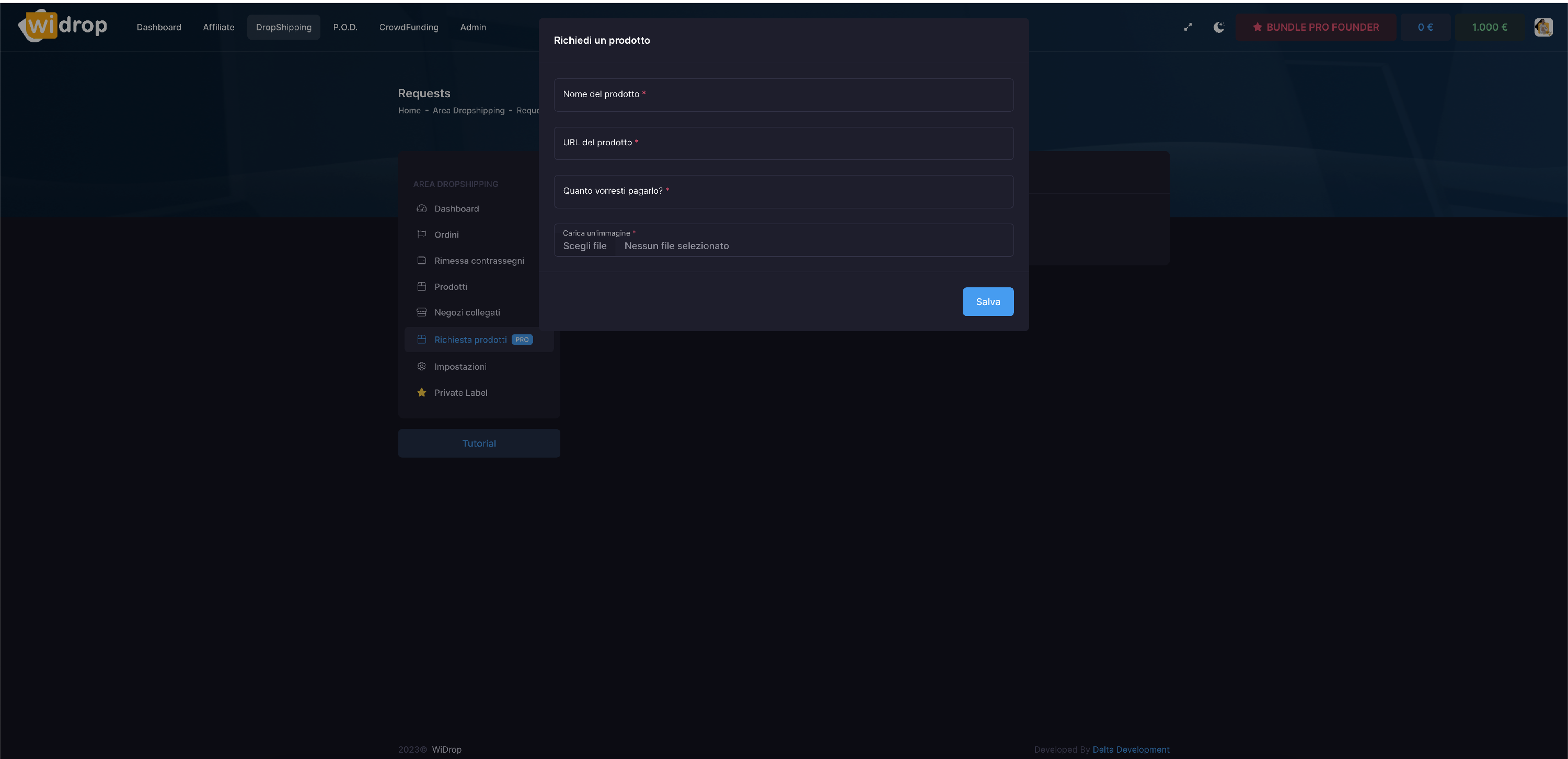Screen dimensions: 1568x759
Task: Click the Private Label star icon
Action: coord(421,392)
